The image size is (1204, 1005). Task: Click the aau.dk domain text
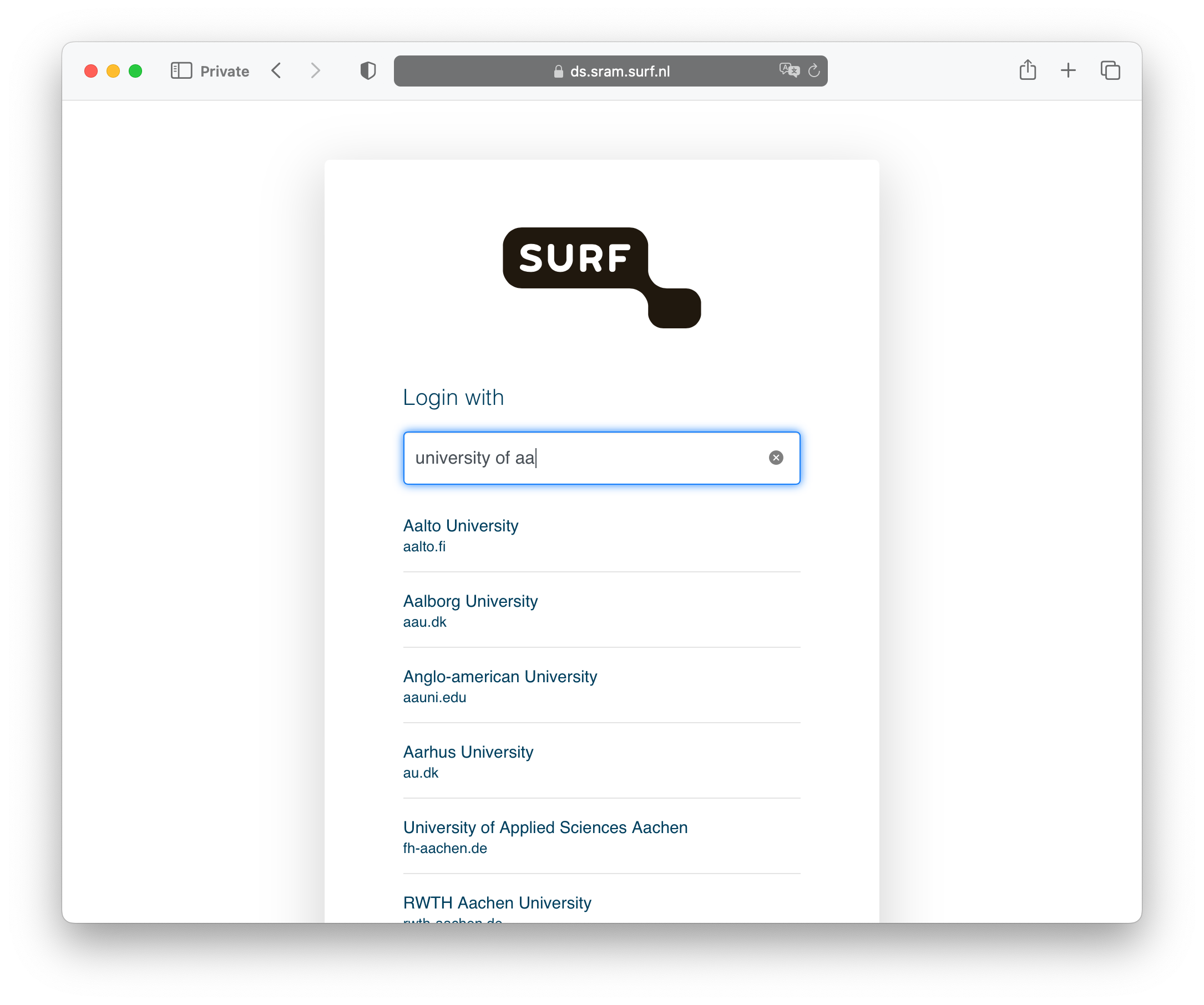tap(424, 622)
